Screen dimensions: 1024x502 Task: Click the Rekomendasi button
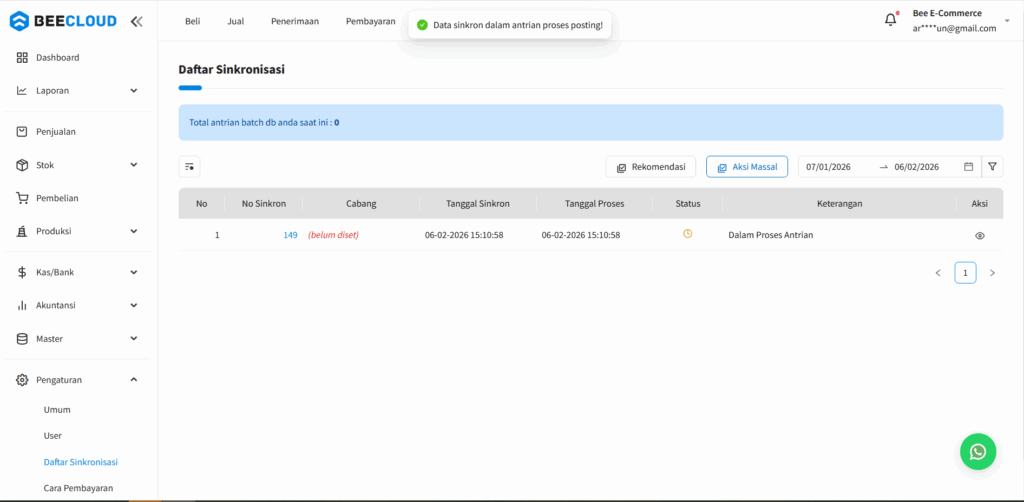[650, 167]
